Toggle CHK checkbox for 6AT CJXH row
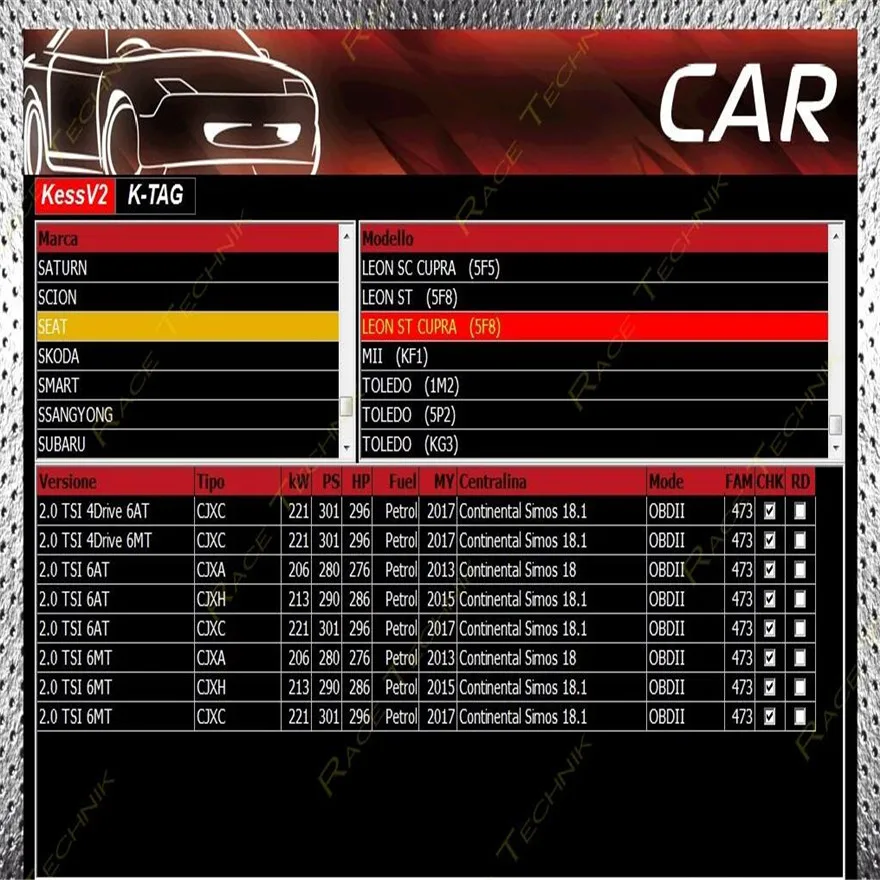Screen dimensions: 880x880 pyautogui.click(x=770, y=599)
